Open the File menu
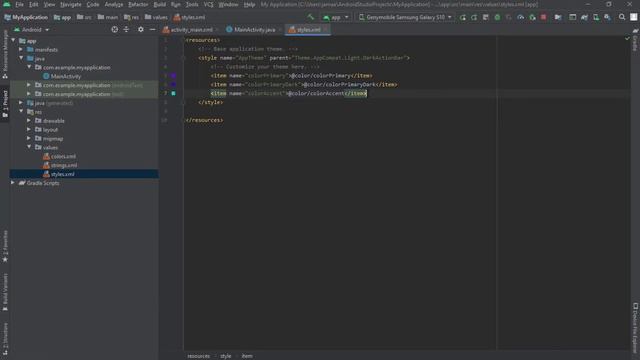 [20, 4]
